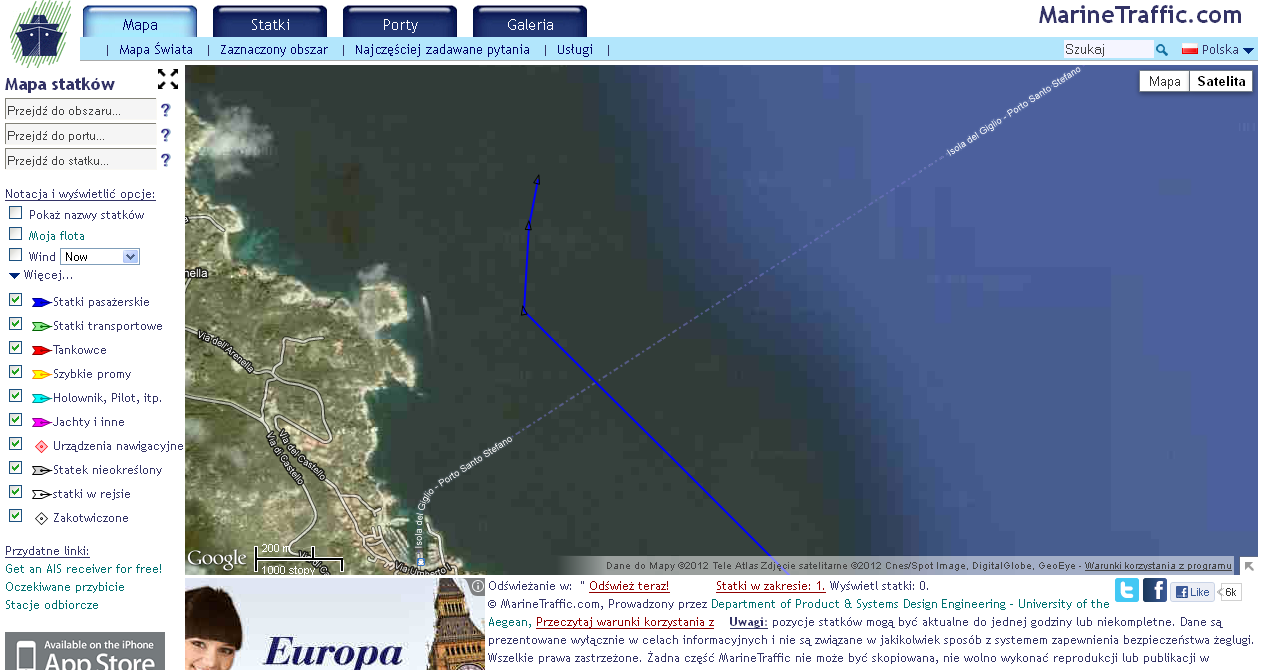Switch to the Mapa tab
Image resolution: width=1263 pixels, height=670 pixels.
tap(140, 24)
